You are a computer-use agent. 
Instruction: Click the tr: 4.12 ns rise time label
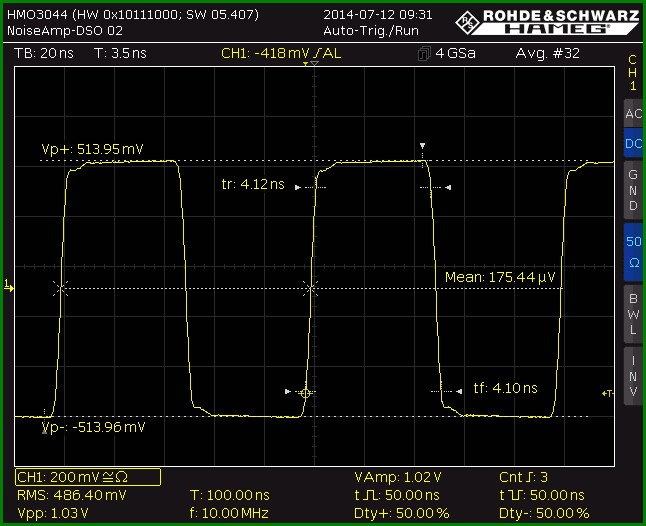(253, 184)
